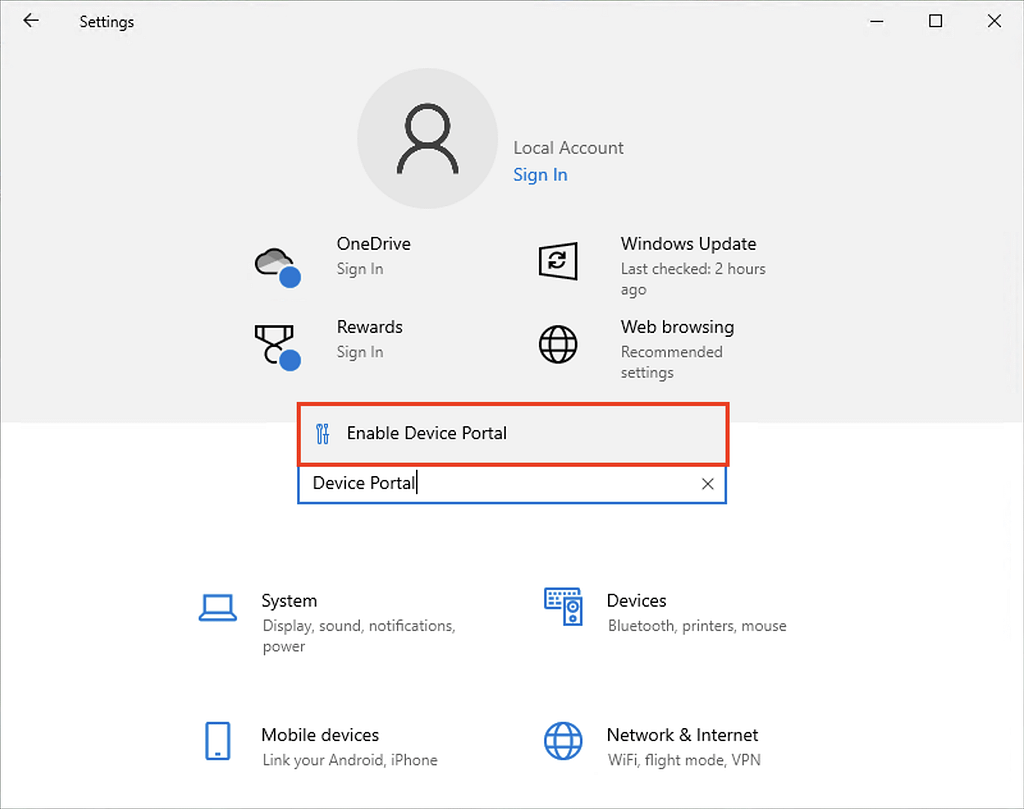Click Sign In under OneDrive
This screenshot has height=809, width=1024.
(359, 268)
